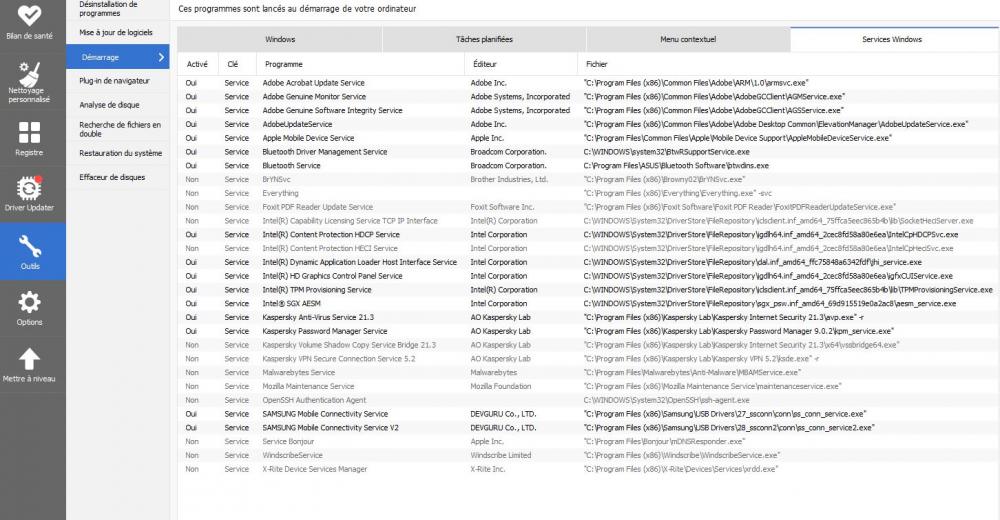Open Nettoyage personnalisé broom icon

pyautogui.click(x=29, y=73)
